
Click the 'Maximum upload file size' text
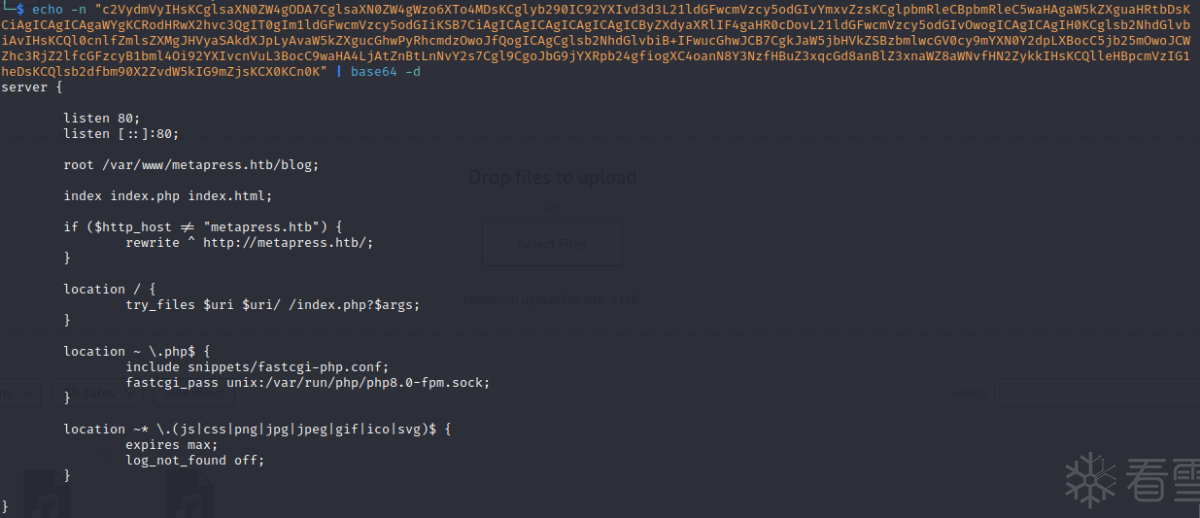(x=551, y=300)
